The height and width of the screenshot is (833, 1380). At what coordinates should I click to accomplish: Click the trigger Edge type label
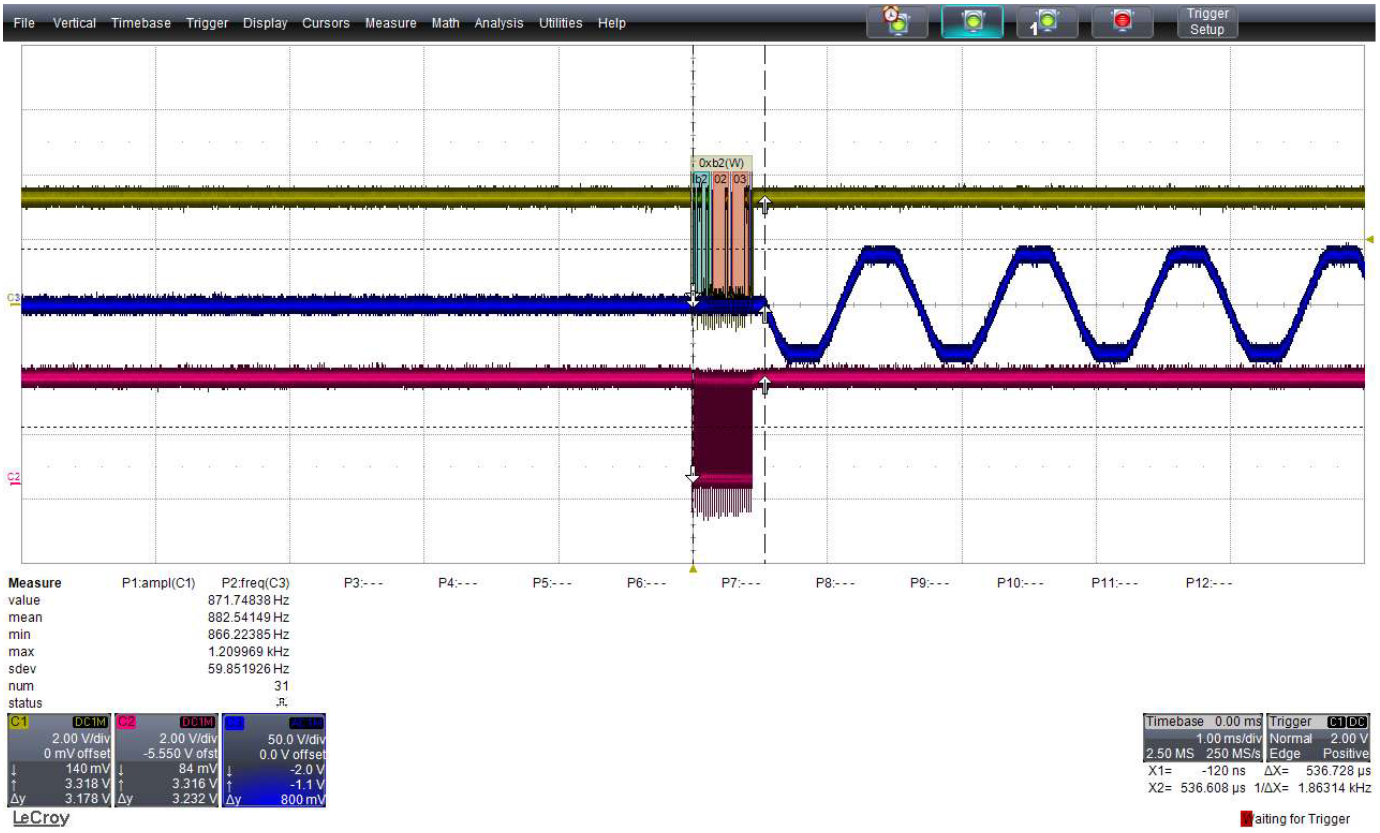pos(1285,753)
